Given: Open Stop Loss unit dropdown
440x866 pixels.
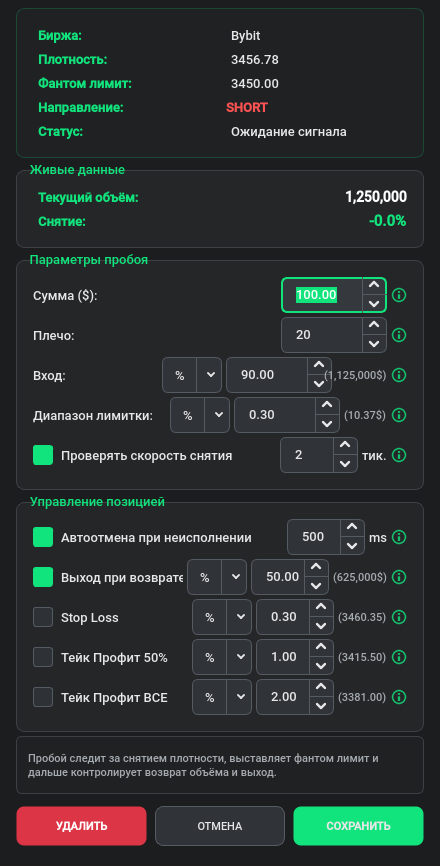Looking at the screenshot, I should 222,617.
